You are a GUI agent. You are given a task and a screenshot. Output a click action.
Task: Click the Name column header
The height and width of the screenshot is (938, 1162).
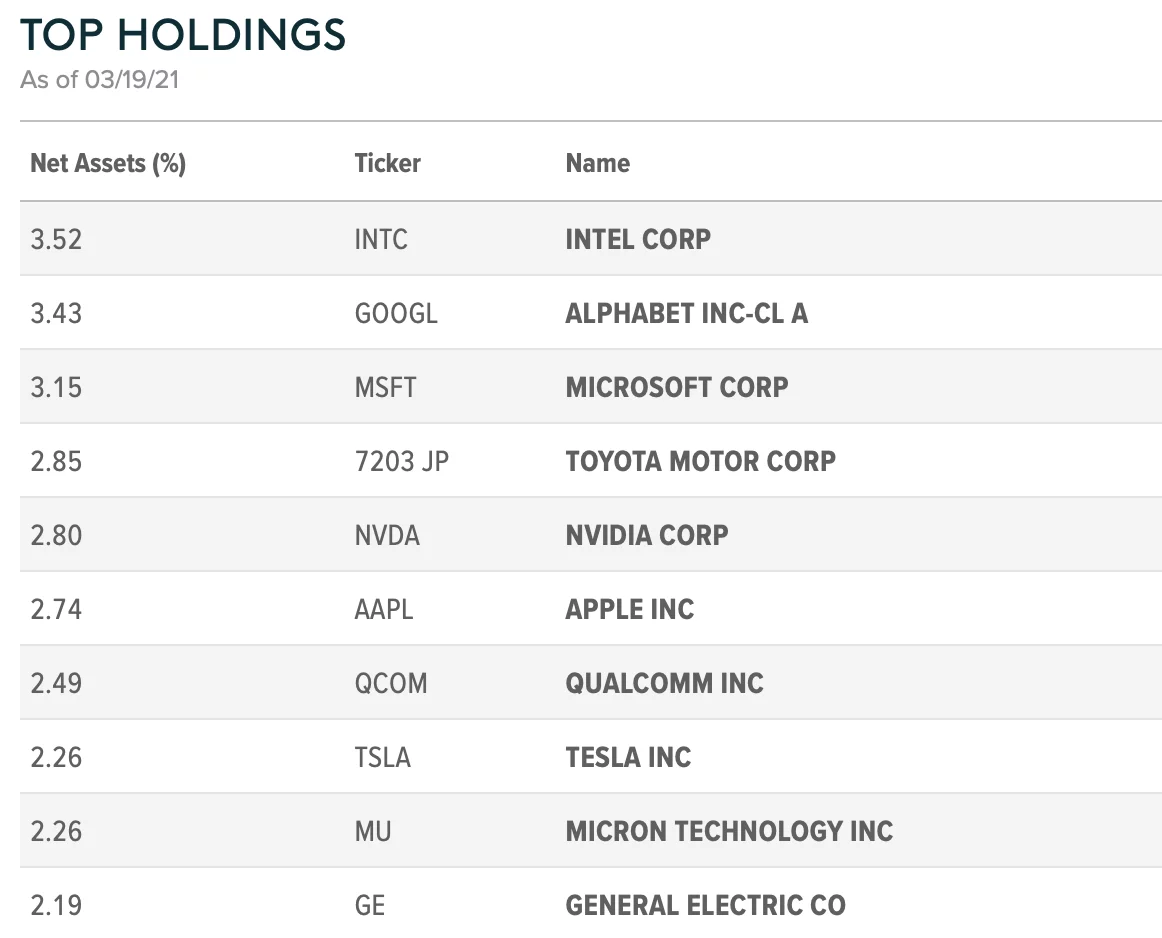597,163
